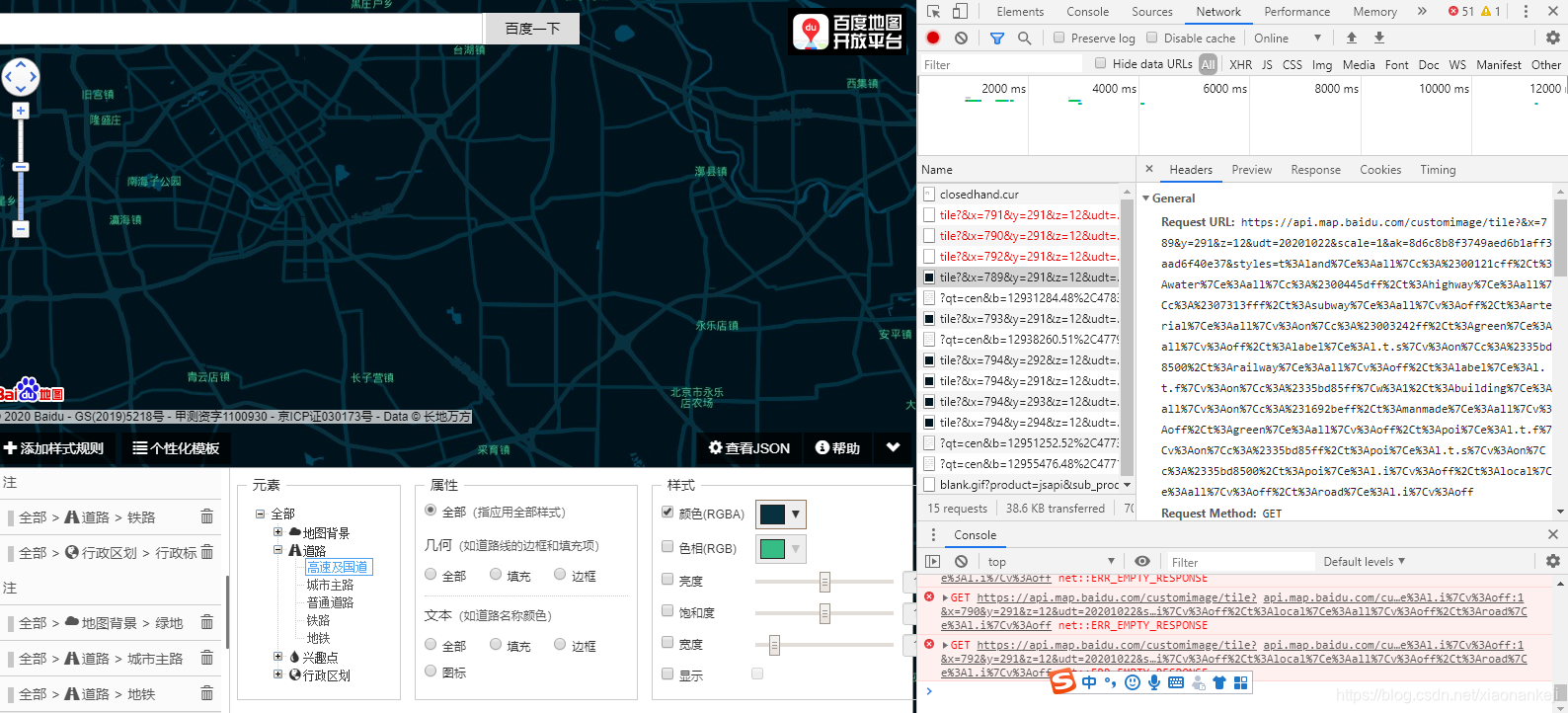1568x713 pixels.
Task: Check the 亮度 checkbox
Action: pyautogui.click(x=667, y=580)
